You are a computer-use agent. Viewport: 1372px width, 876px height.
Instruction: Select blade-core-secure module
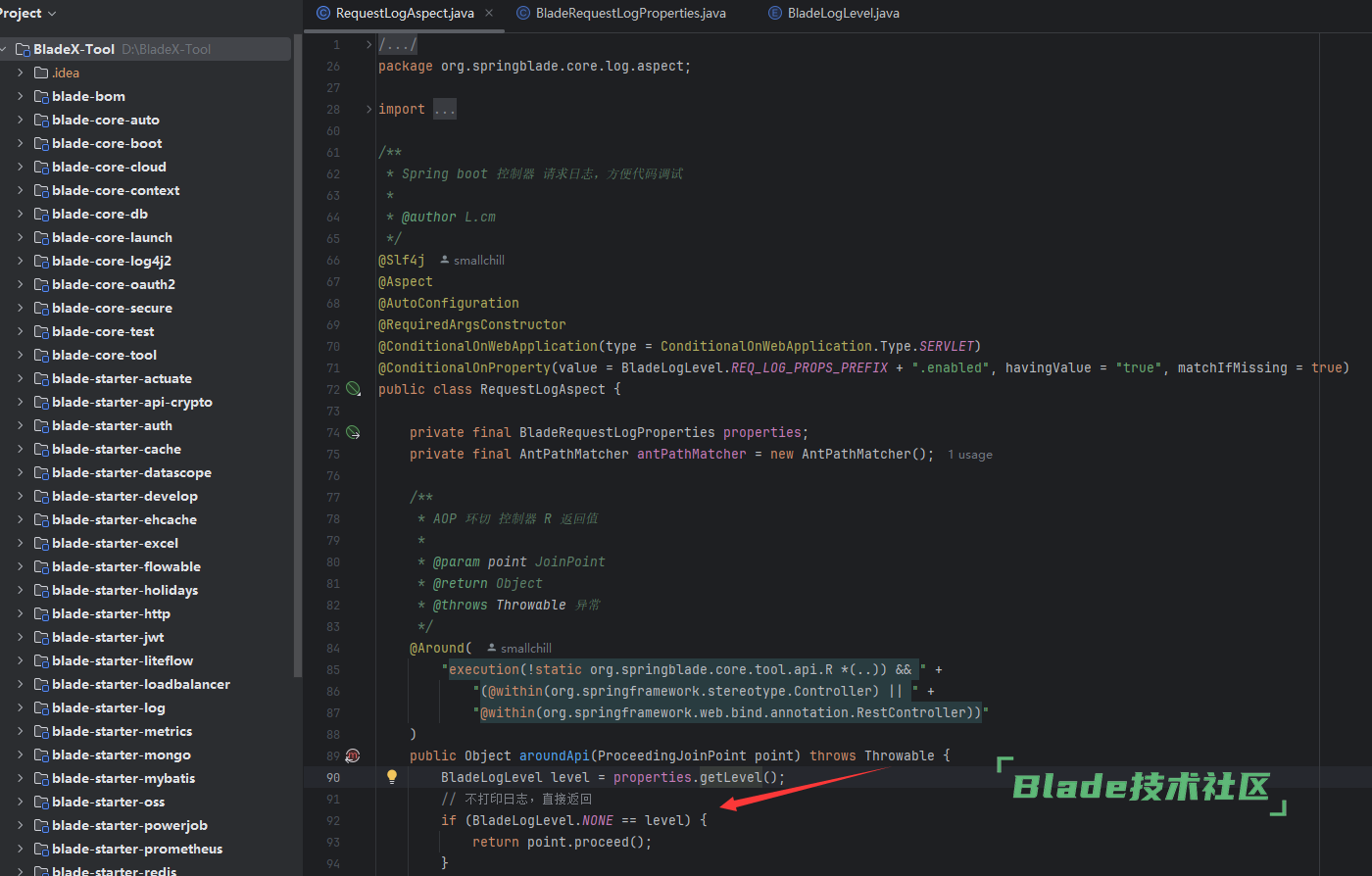[x=112, y=308]
